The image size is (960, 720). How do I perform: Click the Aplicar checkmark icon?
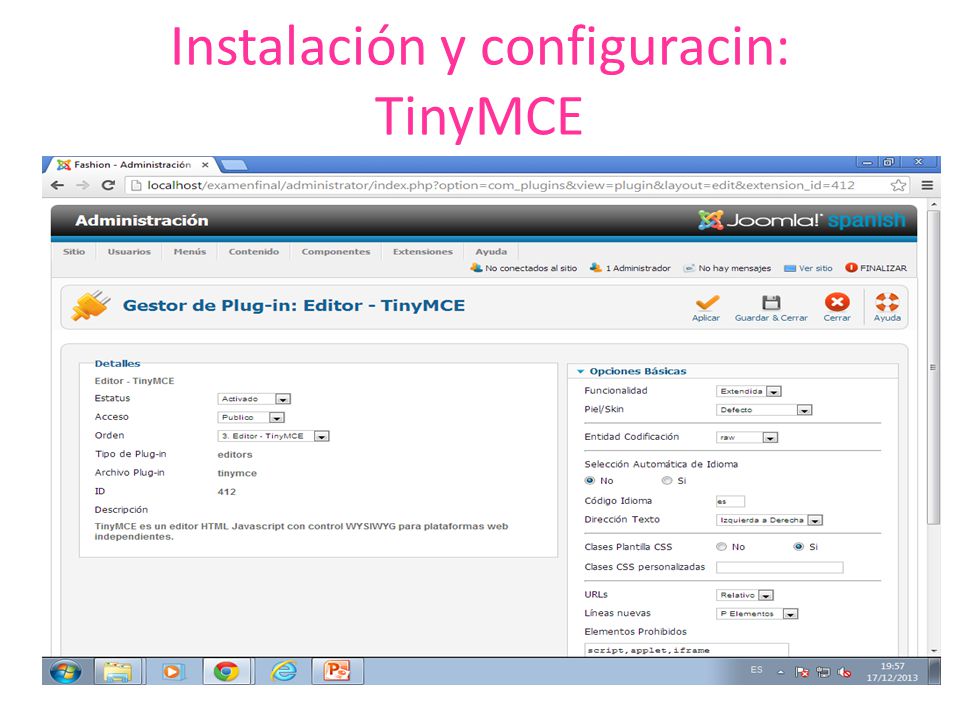[x=707, y=302]
